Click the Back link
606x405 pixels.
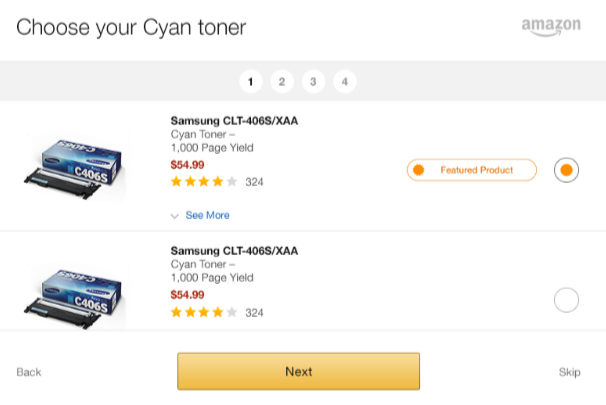(x=29, y=372)
